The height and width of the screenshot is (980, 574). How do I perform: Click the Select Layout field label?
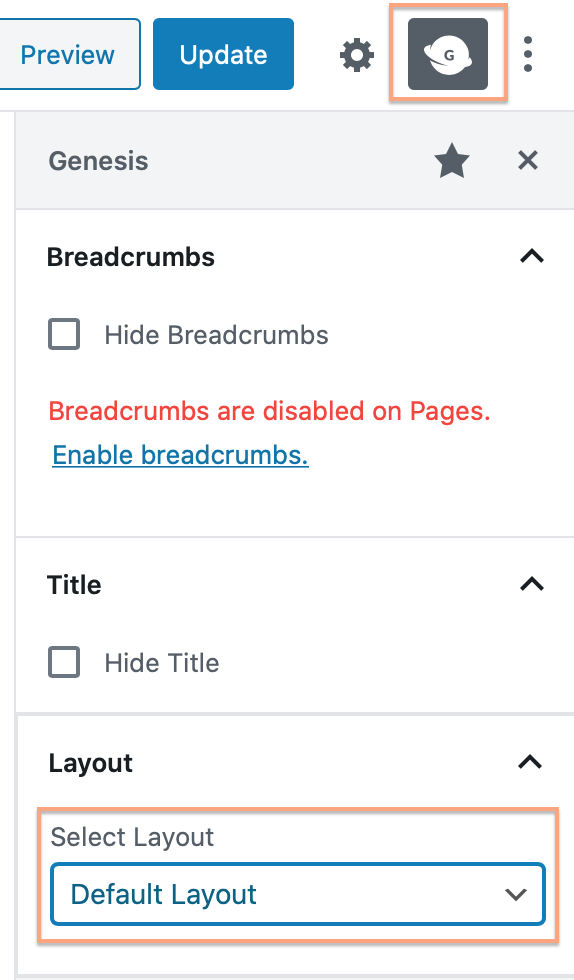point(132,837)
